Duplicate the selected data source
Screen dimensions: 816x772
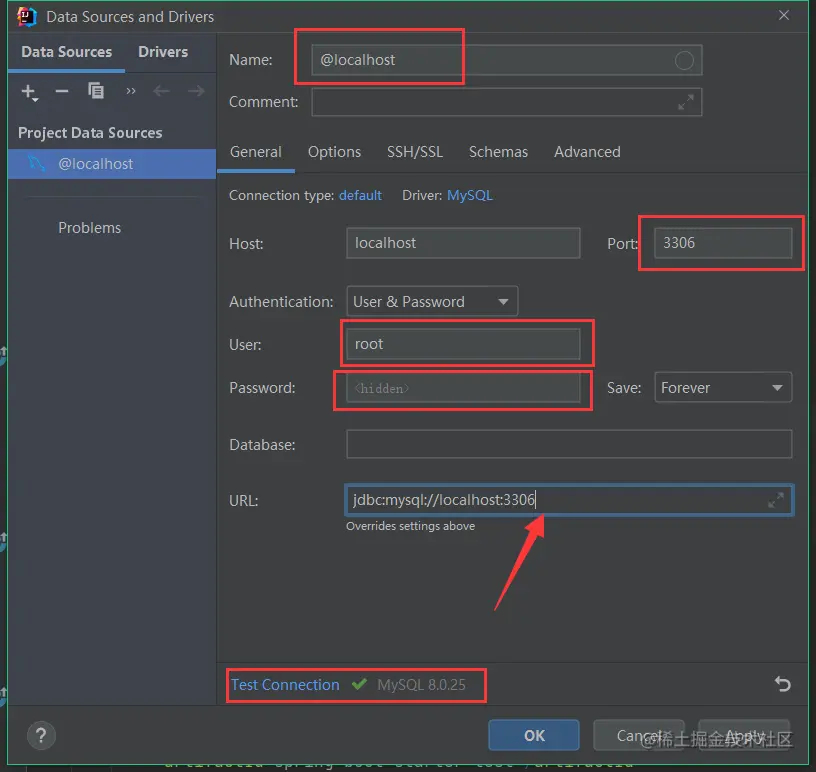point(96,91)
